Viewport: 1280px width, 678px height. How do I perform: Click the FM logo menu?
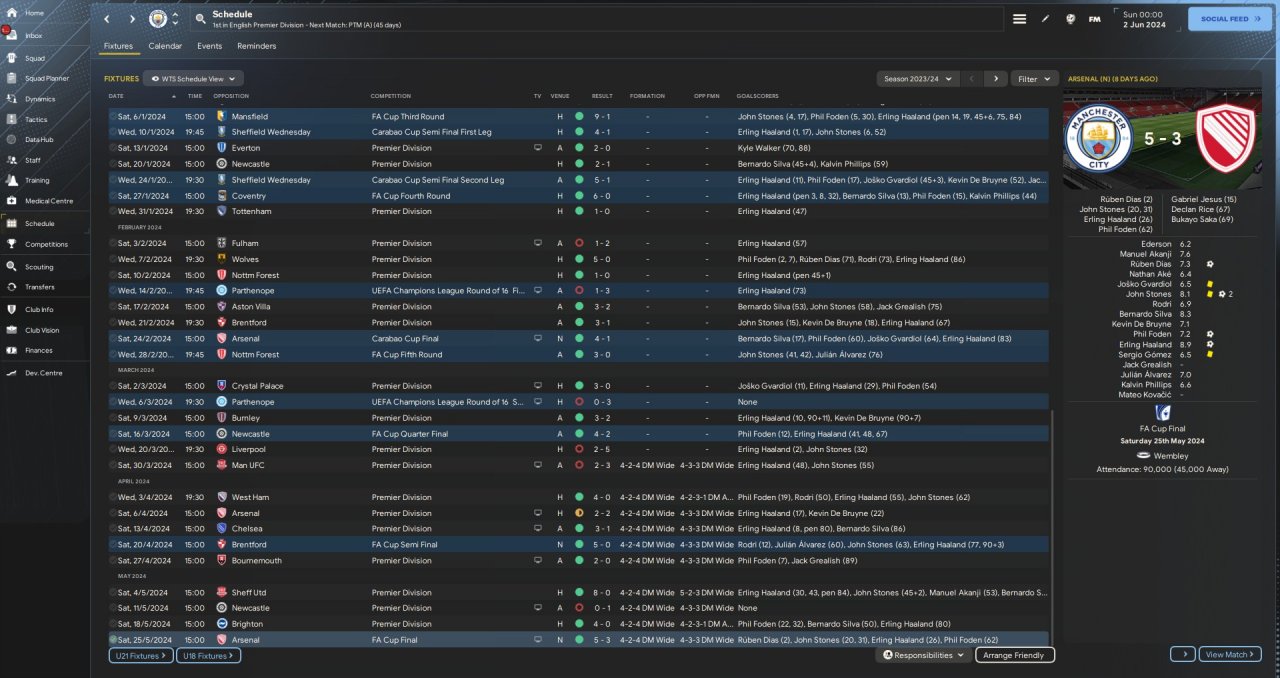(1094, 19)
